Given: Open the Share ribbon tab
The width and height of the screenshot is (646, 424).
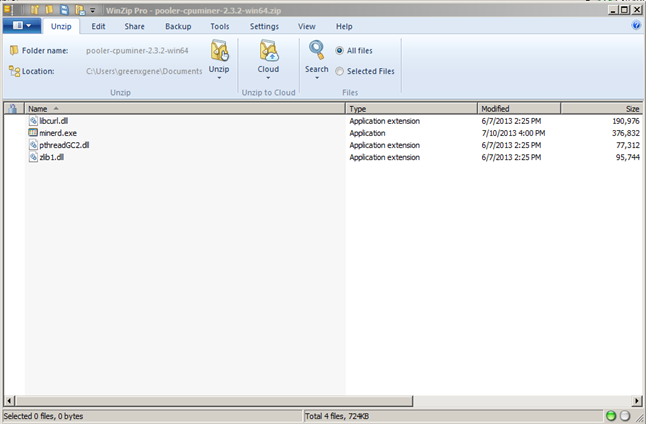Looking at the screenshot, I should (x=134, y=26).
